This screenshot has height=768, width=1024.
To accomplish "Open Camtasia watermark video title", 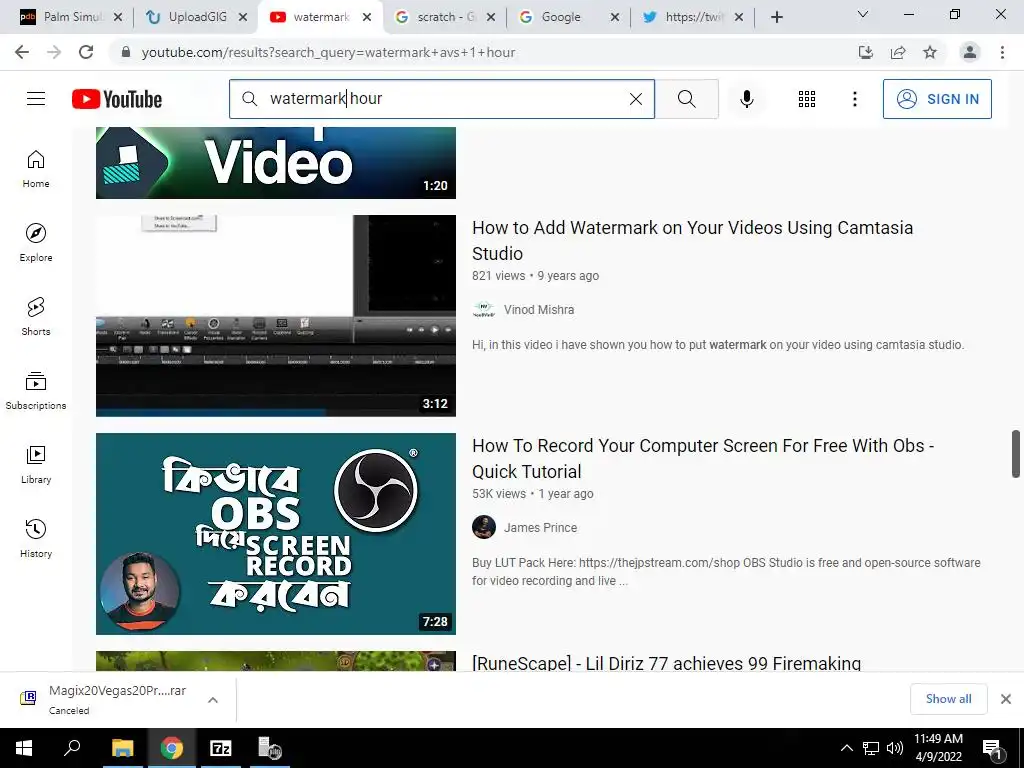I will coord(692,240).
